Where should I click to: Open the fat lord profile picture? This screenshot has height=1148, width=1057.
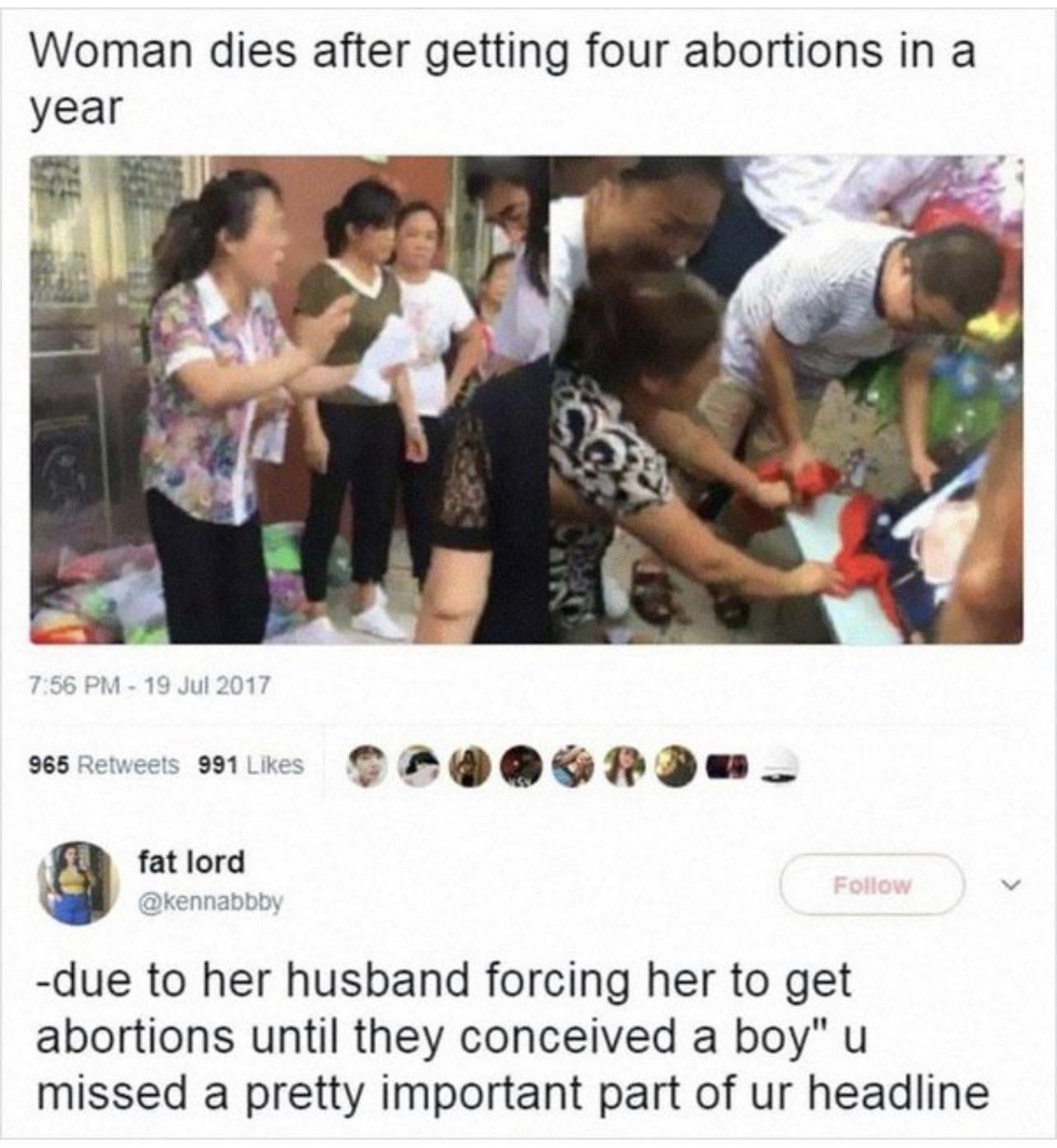pyautogui.click(x=78, y=883)
